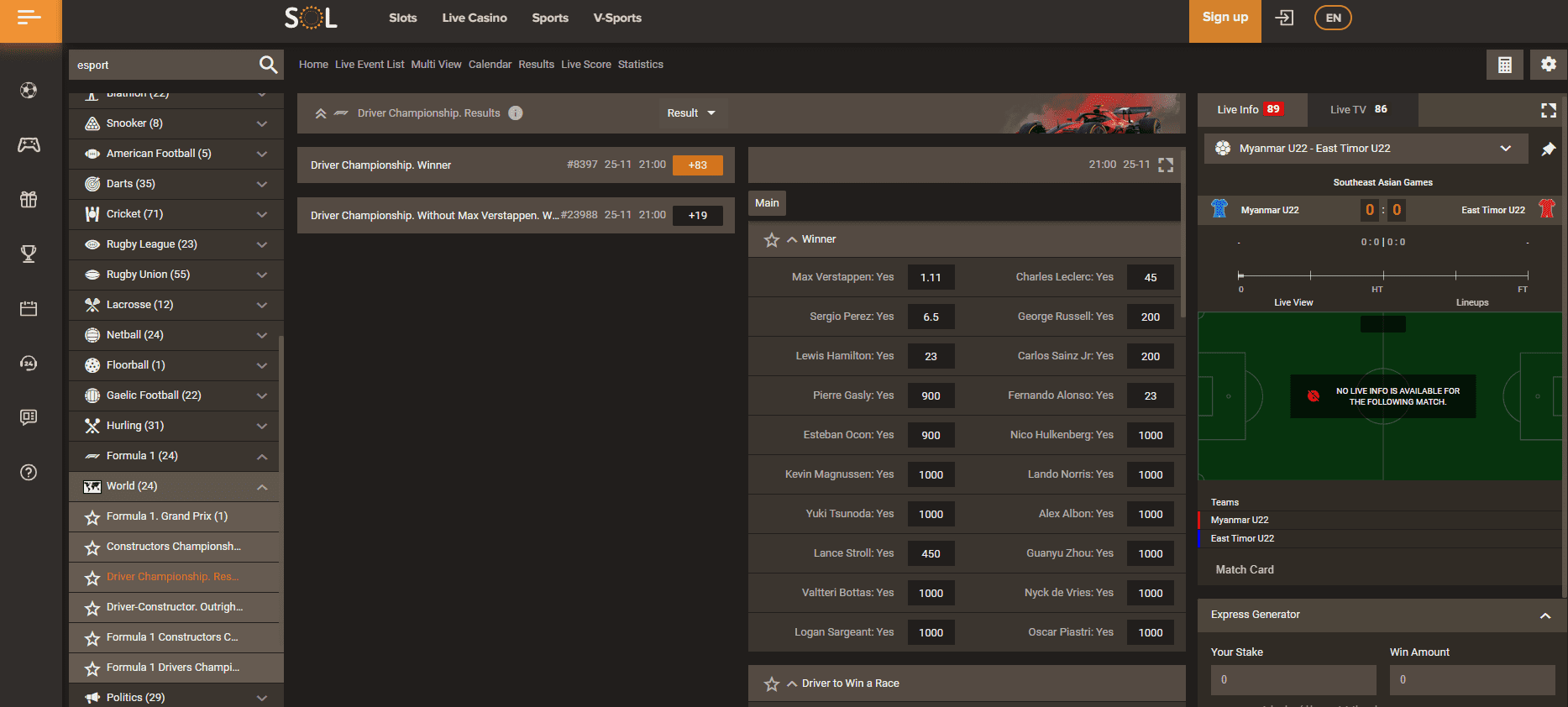Switch to the Live Info tab

tap(1253, 109)
